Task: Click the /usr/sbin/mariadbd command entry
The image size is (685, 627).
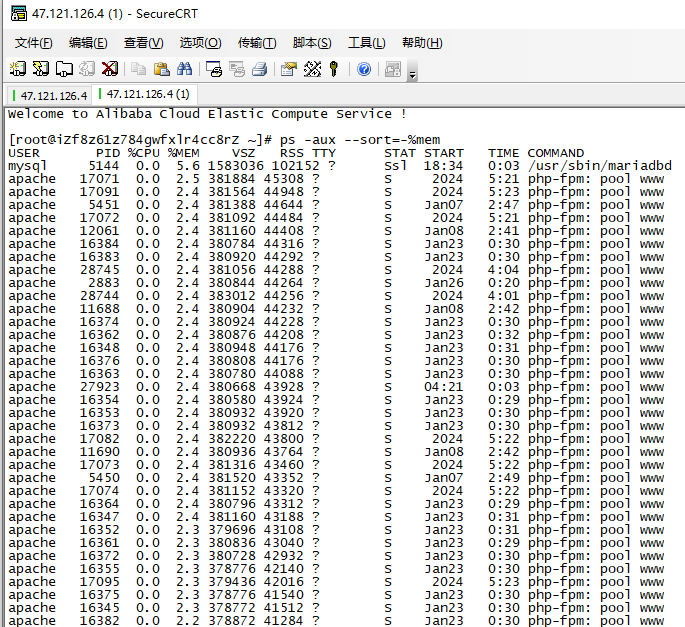Action: [599, 166]
